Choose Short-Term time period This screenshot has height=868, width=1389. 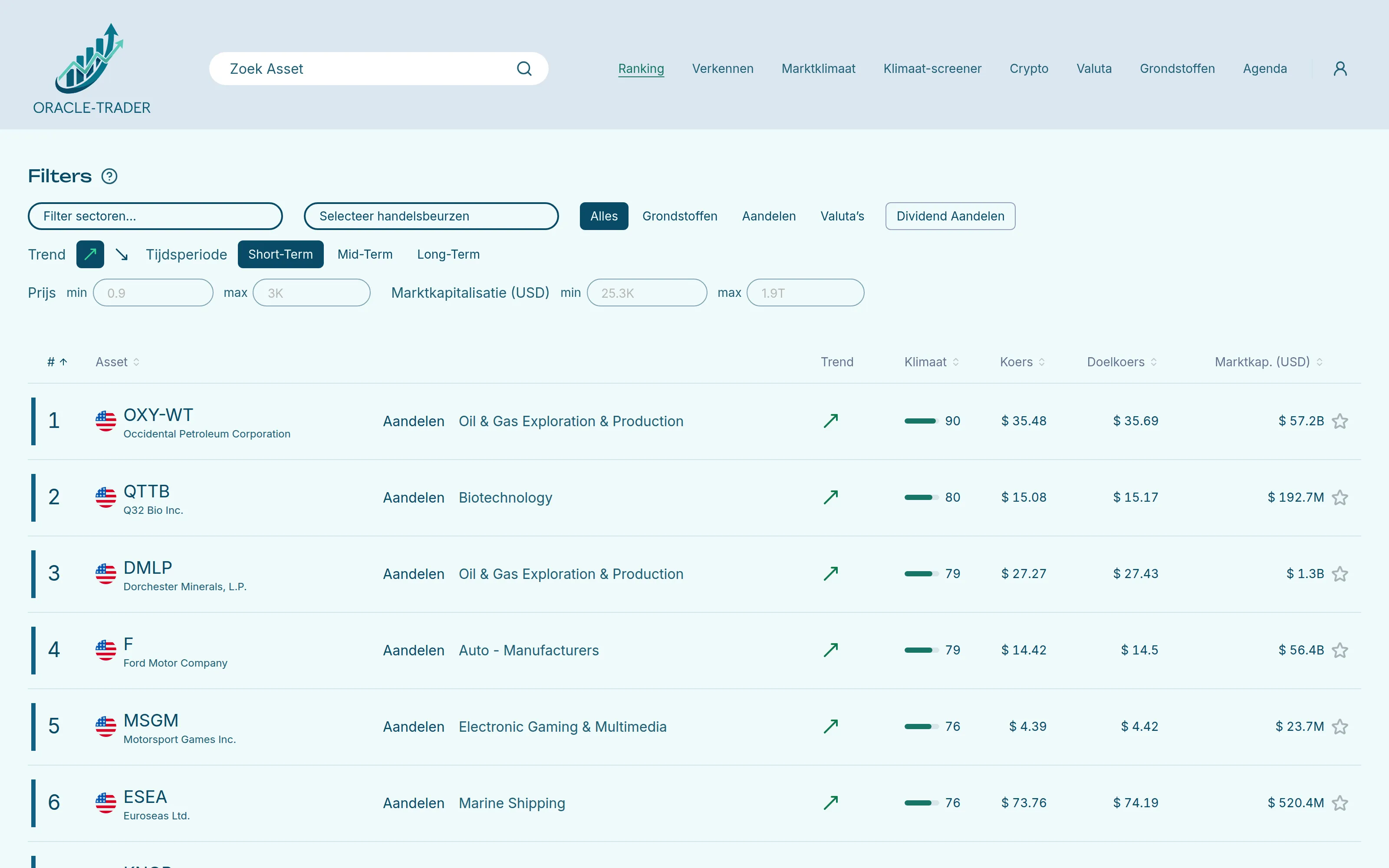point(281,254)
